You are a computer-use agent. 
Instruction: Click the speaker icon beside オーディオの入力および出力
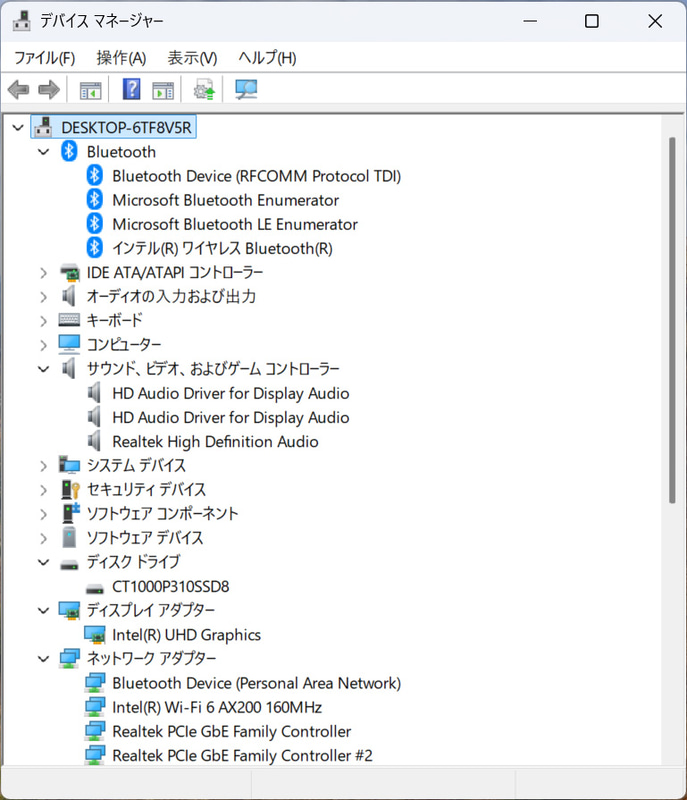[68, 296]
